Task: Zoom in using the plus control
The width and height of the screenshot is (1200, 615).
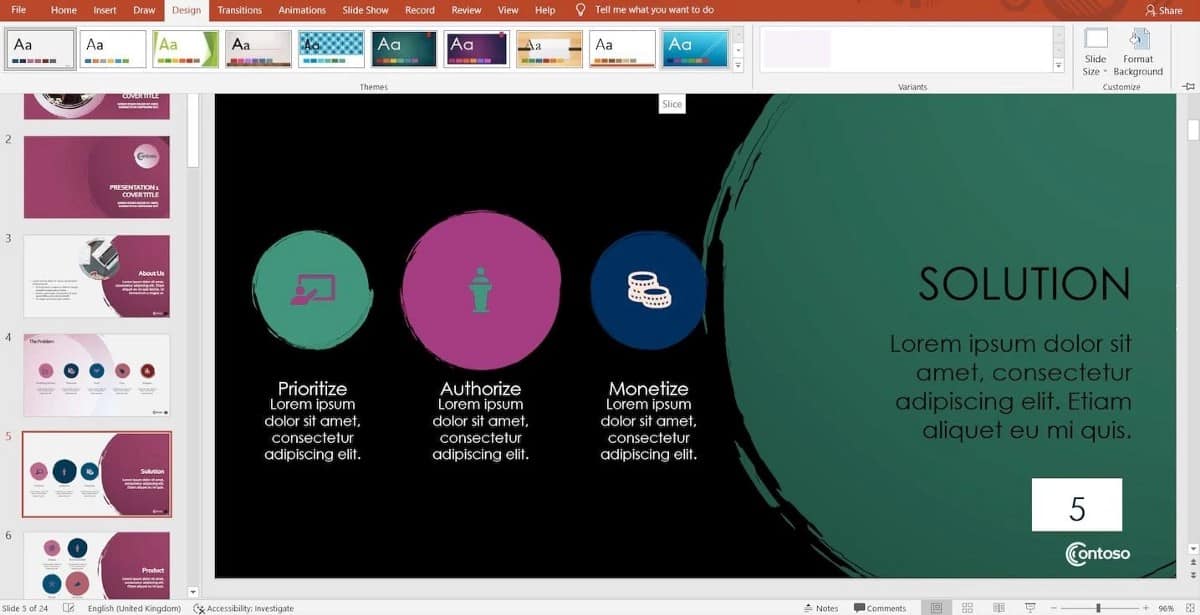Action: [x=1145, y=607]
